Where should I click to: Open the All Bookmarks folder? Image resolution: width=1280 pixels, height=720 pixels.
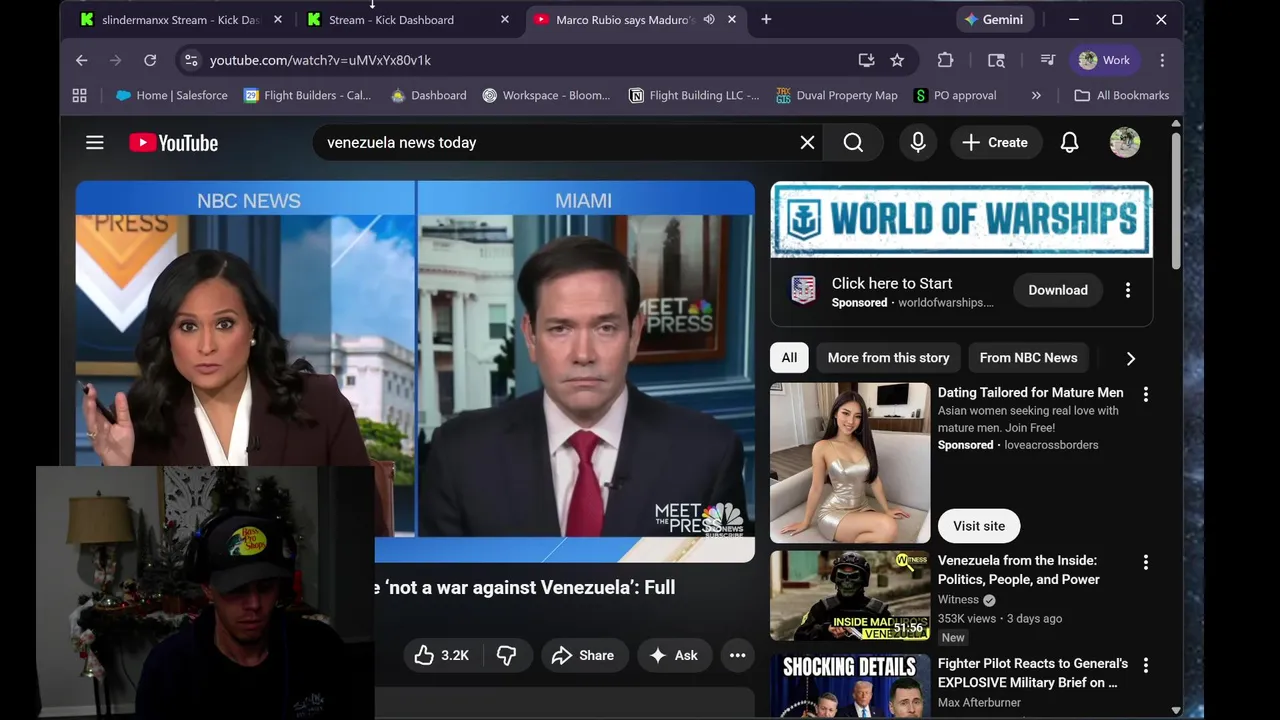point(1121,95)
